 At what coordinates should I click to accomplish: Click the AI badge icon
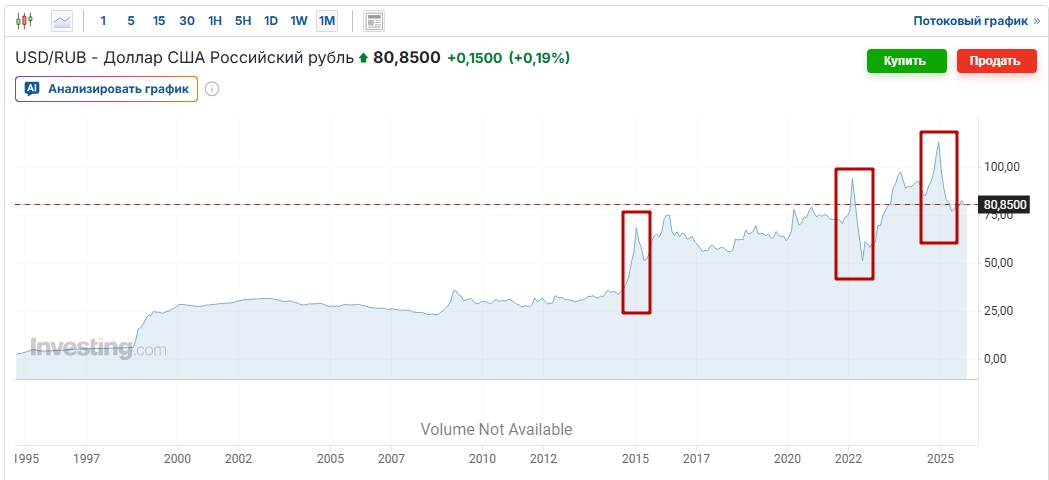(32, 89)
